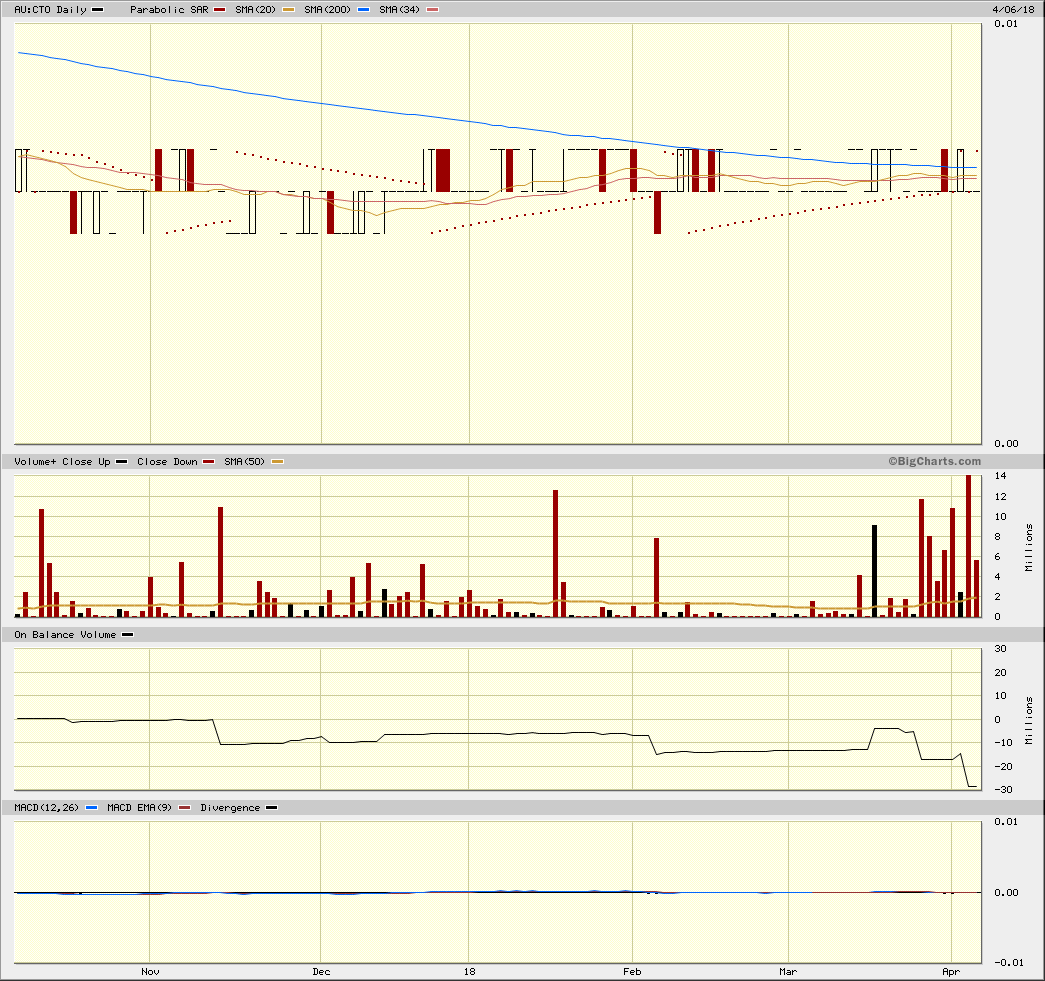
Task: Click the blue SMA(200) legend swatch
Action: [x=363, y=9]
